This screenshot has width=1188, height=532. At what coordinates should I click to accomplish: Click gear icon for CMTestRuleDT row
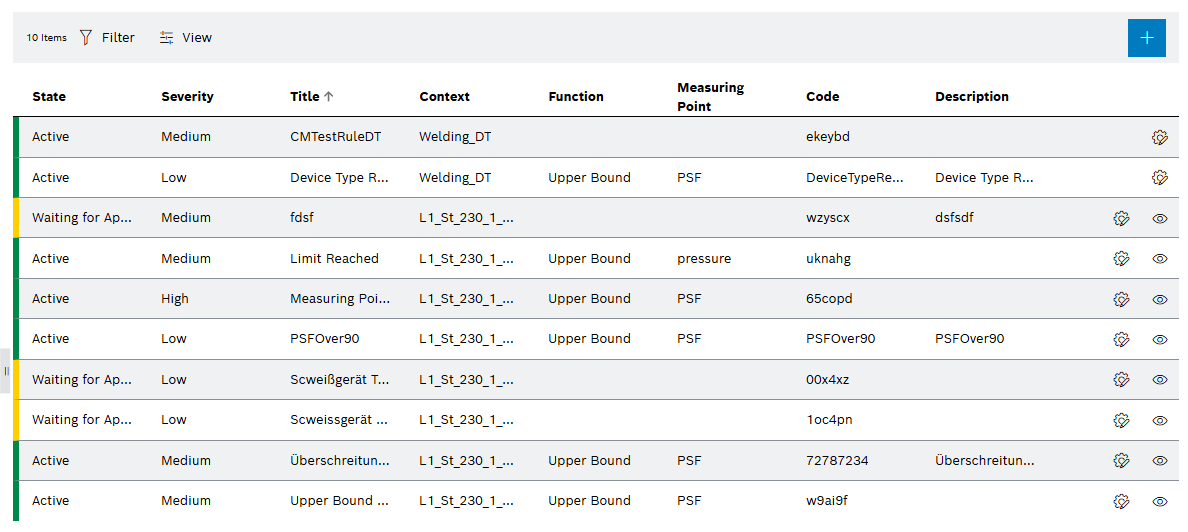point(1159,137)
